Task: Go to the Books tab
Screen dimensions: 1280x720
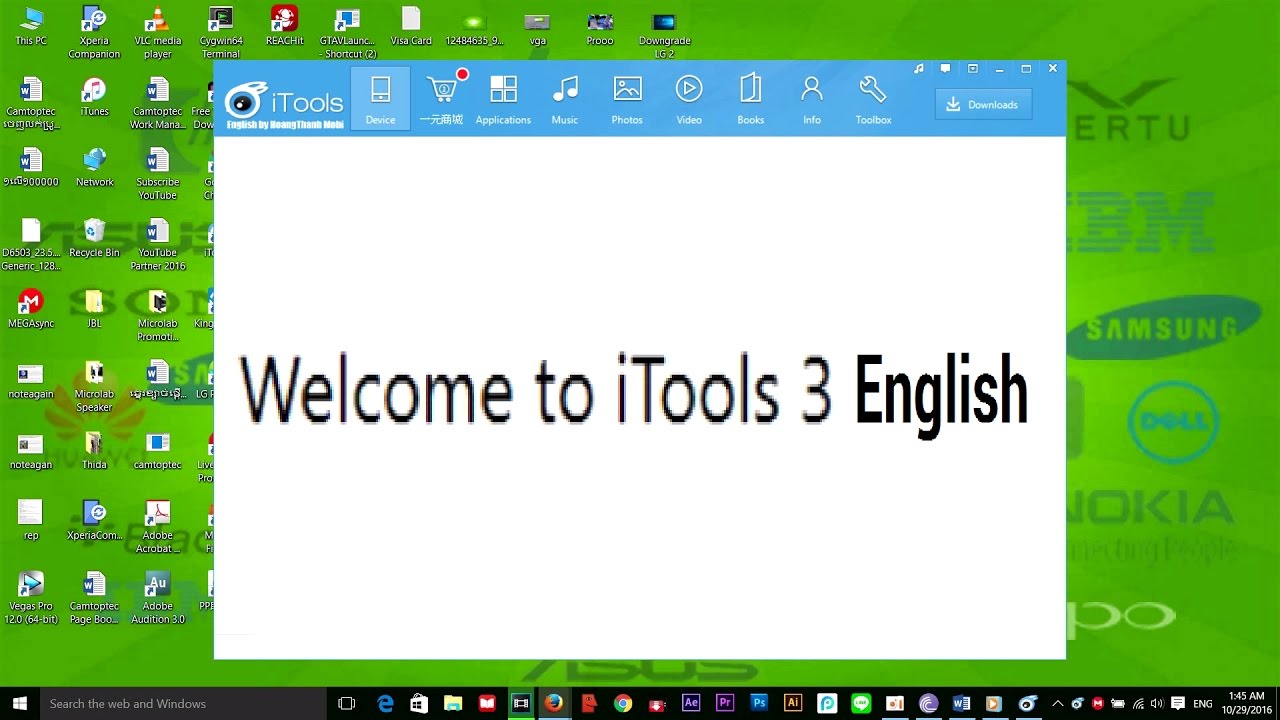Action: coord(751,98)
